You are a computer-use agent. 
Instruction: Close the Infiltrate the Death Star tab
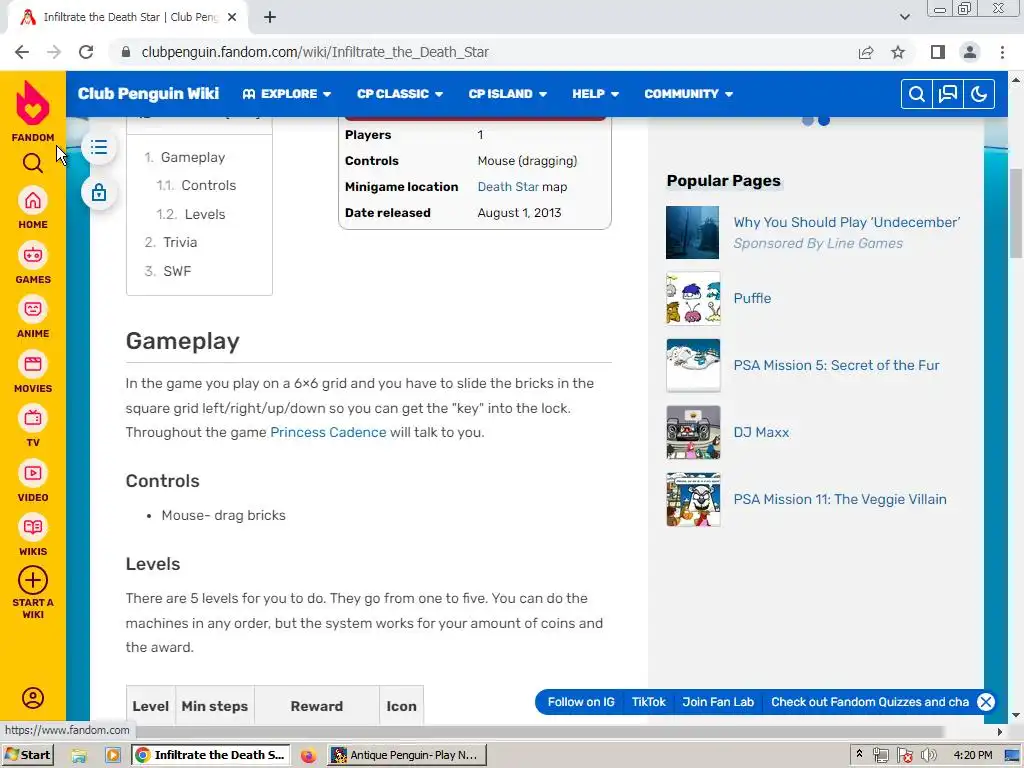pyautogui.click(x=232, y=18)
